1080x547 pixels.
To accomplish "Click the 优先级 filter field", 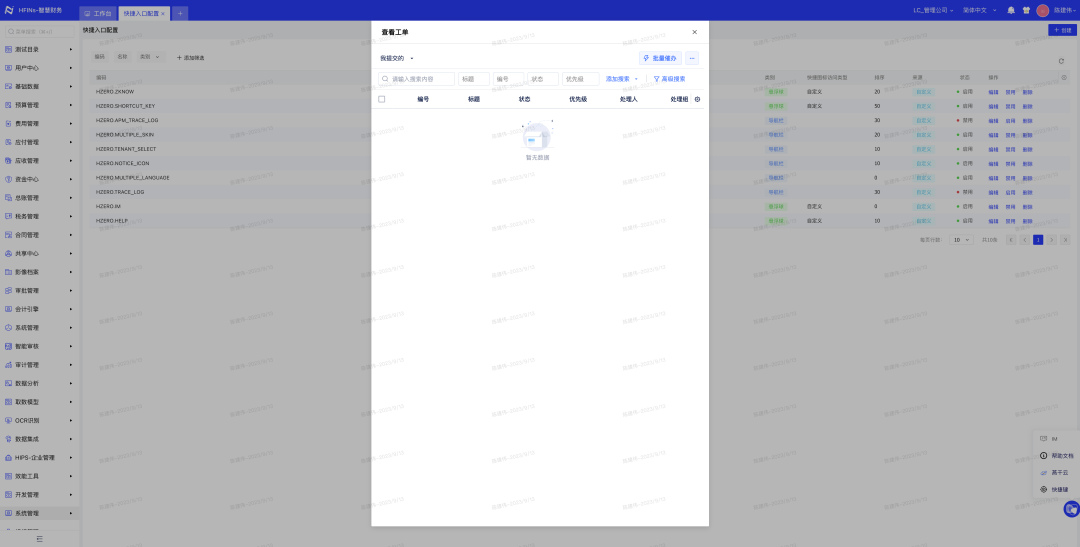I will click(x=580, y=79).
